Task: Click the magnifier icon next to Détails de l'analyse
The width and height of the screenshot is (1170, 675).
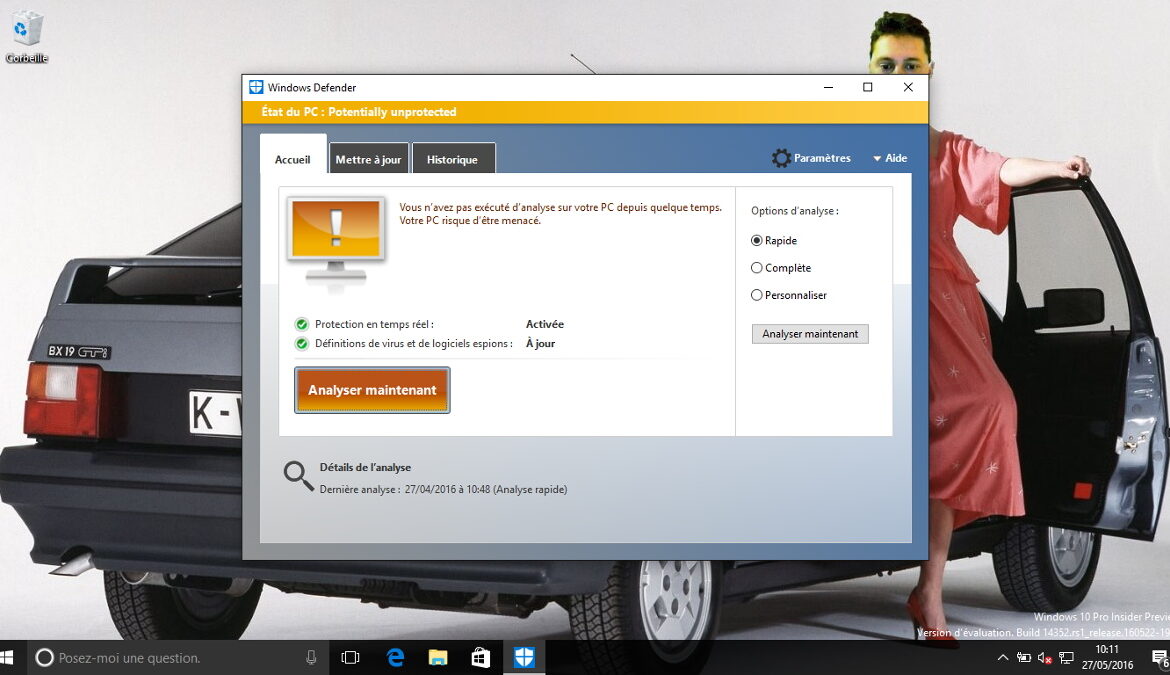Action: (298, 477)
